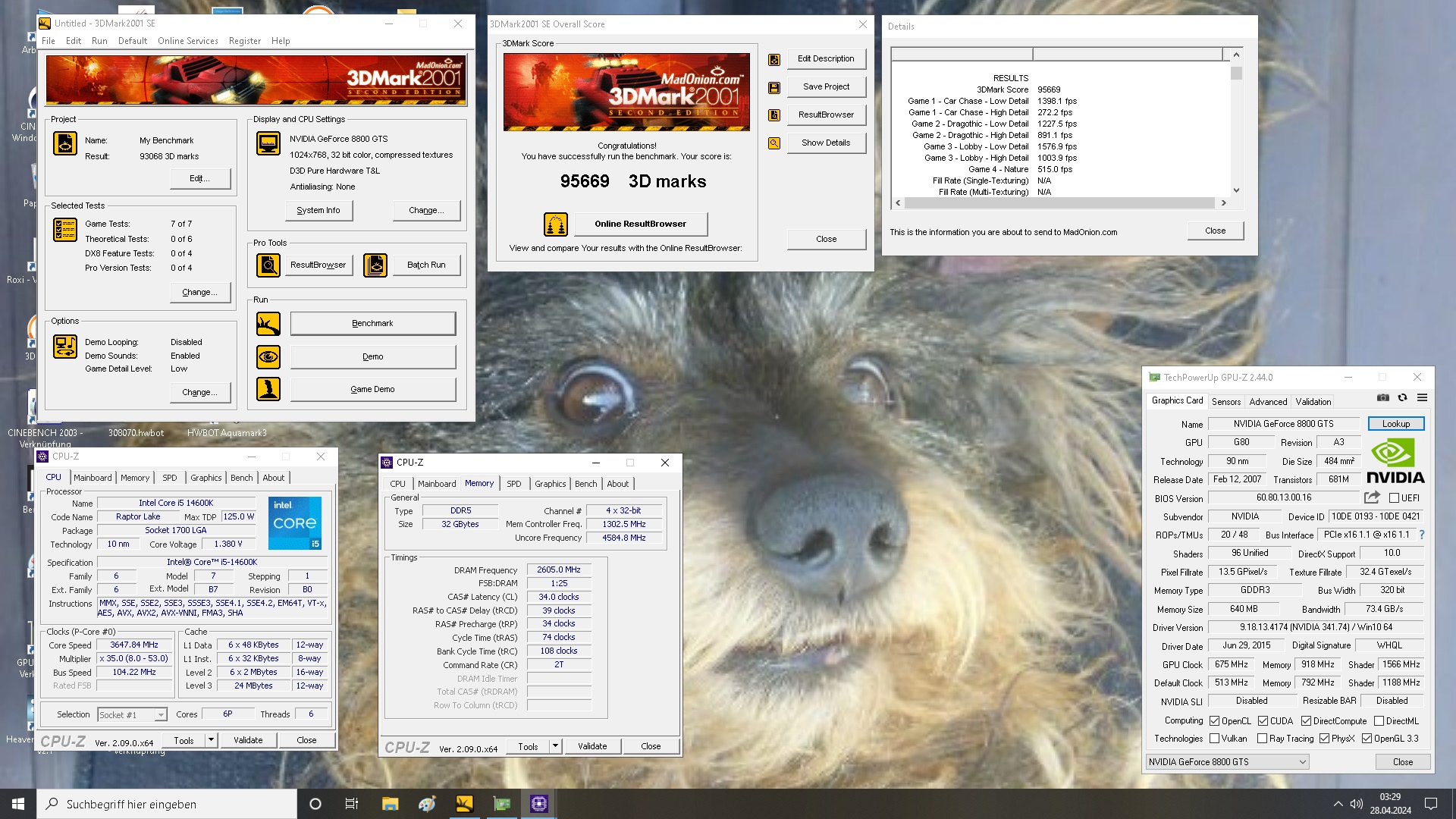This screenshot has width=1456, height=819.
Task: Click the Selected Tests checklist icon
Action: coord(64,230)
